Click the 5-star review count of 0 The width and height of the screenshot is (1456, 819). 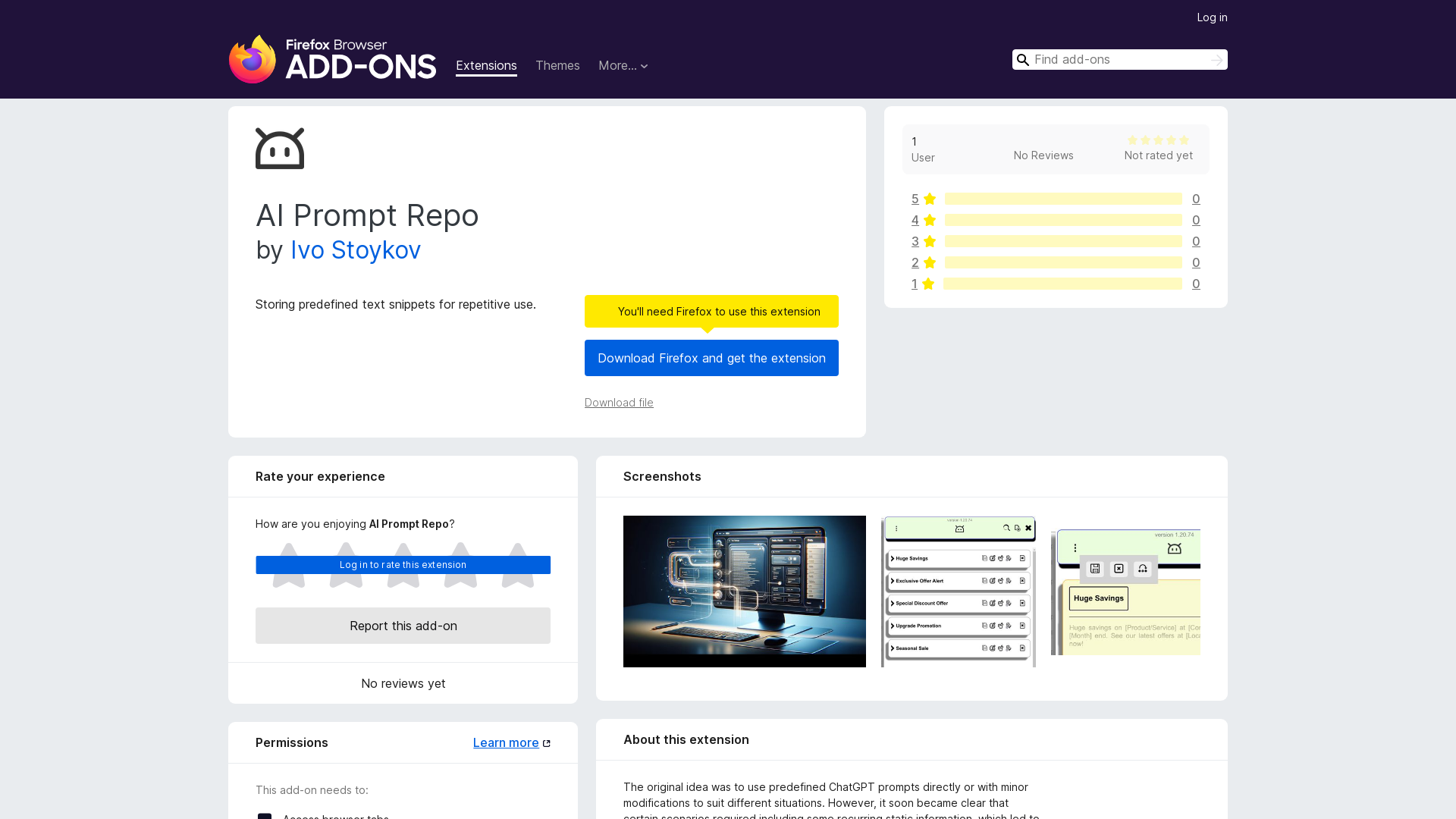(1196, 199)
